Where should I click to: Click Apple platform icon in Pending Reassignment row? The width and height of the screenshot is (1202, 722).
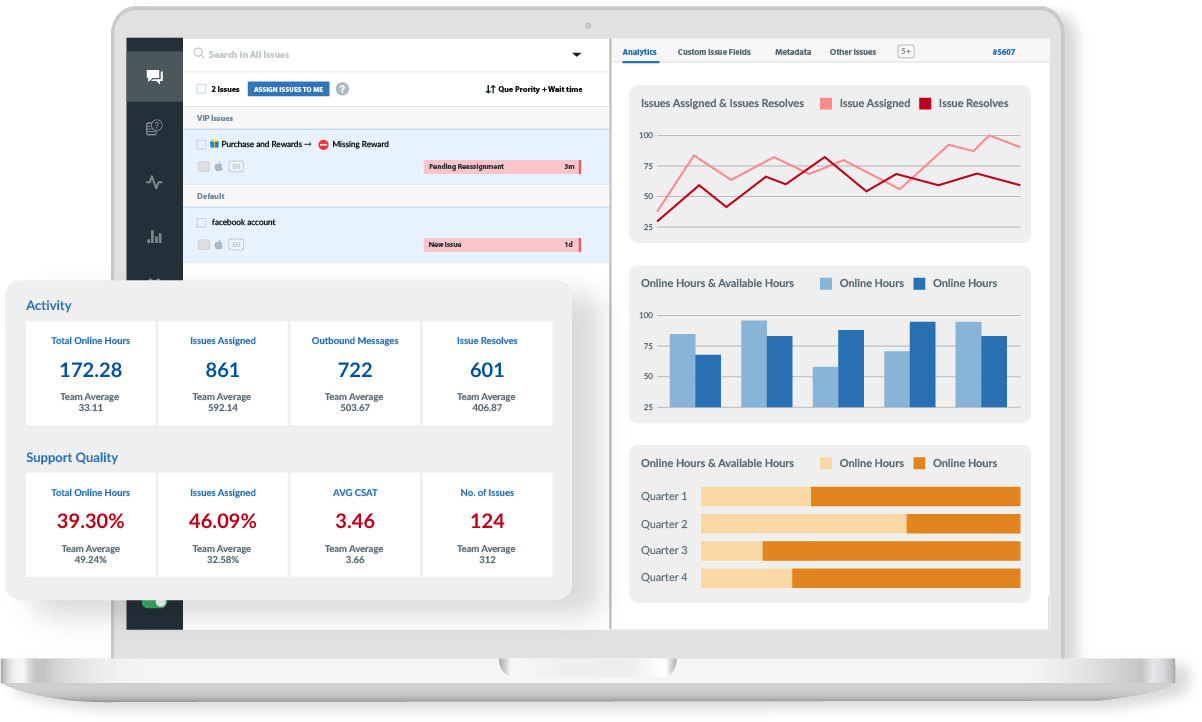(x=219, y=166)
